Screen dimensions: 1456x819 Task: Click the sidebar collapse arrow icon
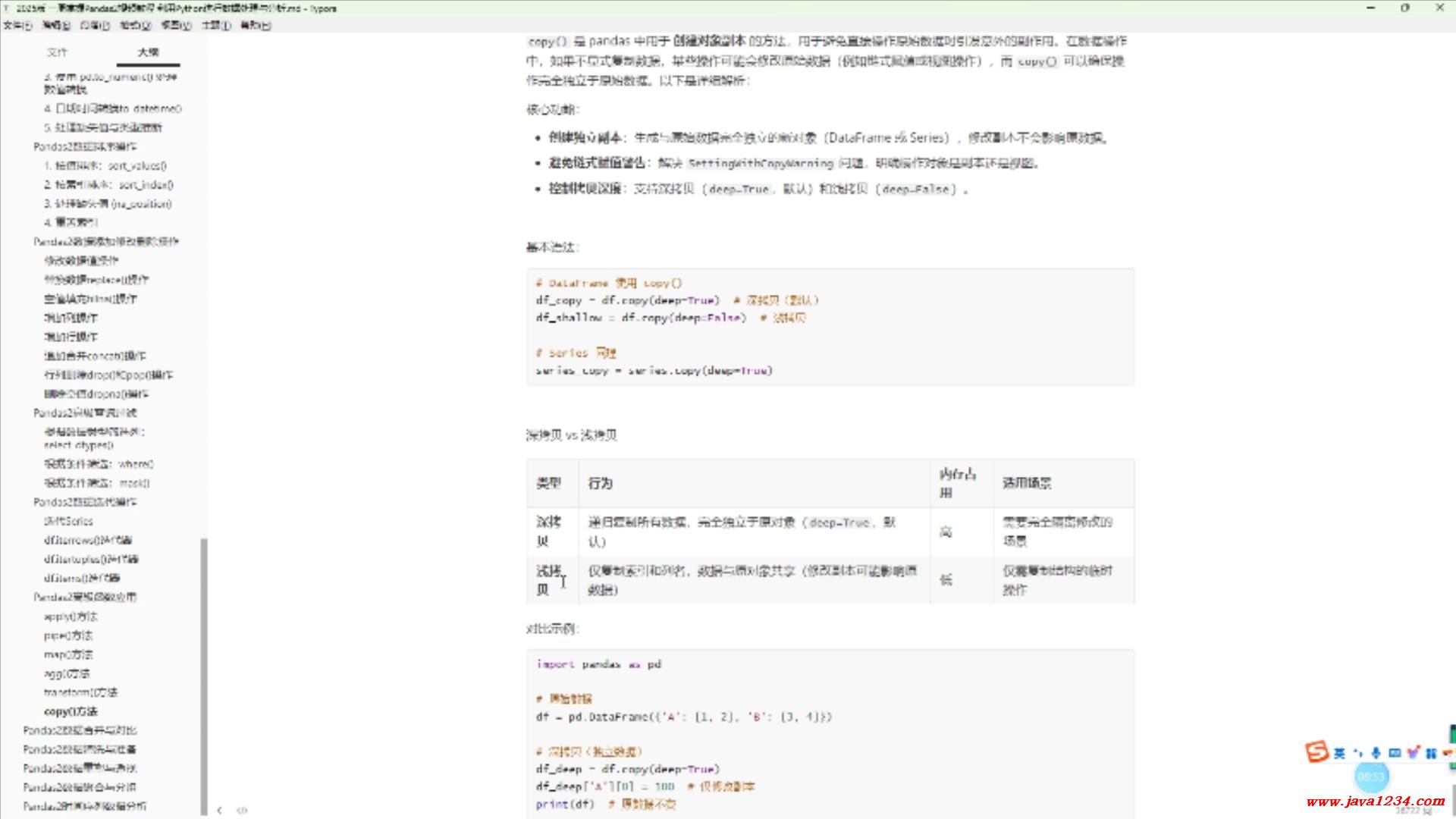[x=219, y=810]
